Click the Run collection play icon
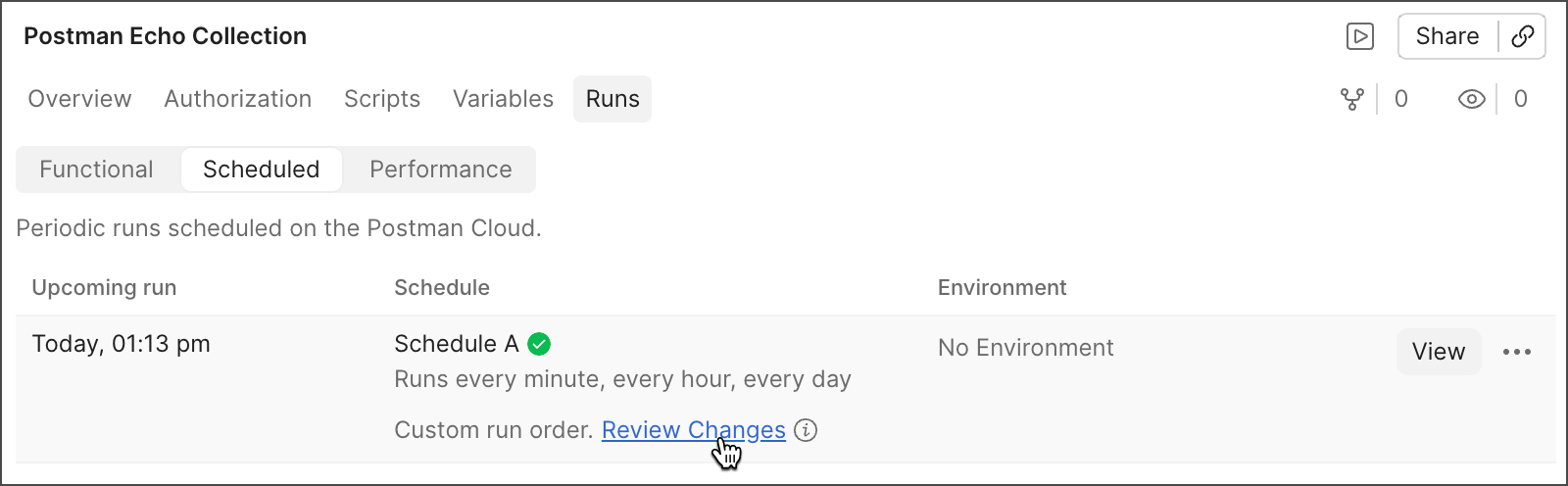The width and height of the screenshot is (1568, 486). [1359, 37]
